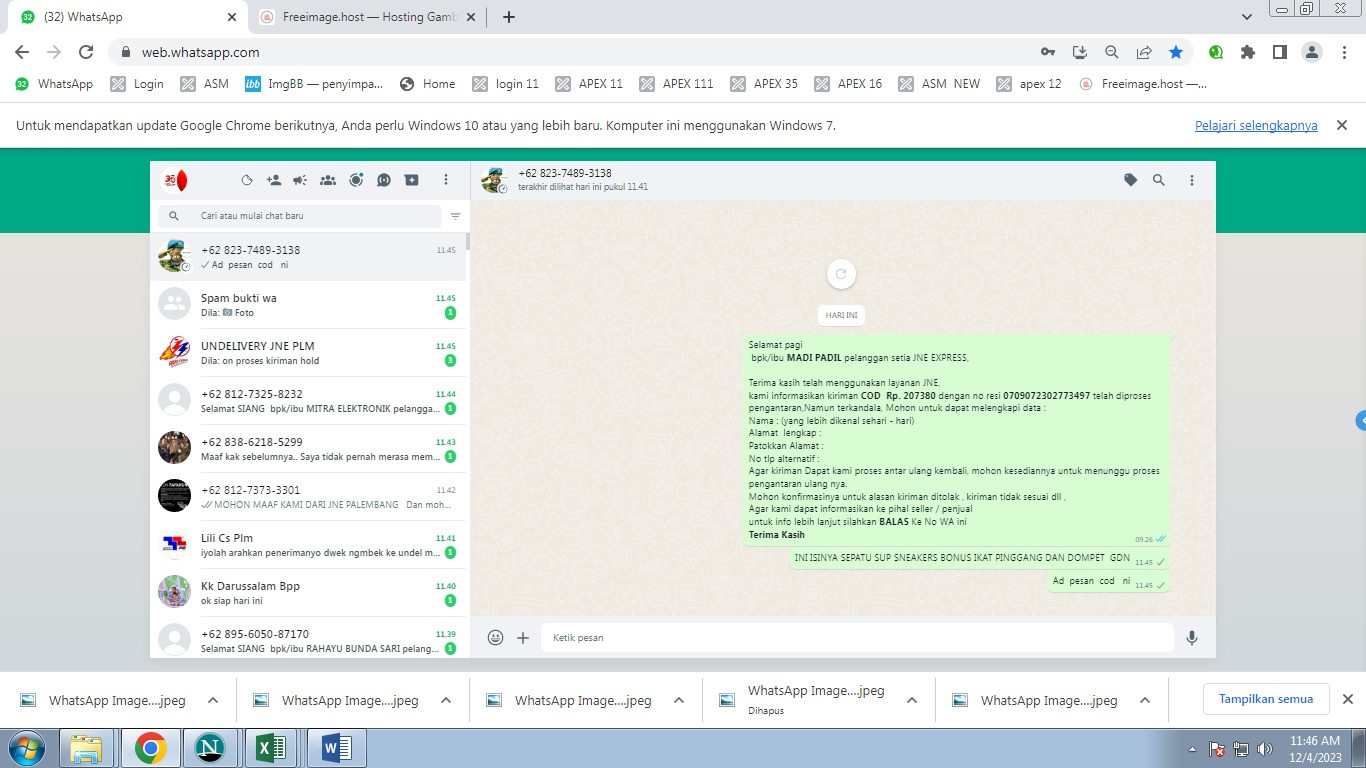The width and height of the screenshot is (1366, 768).
Task: Click the refresh older messages circle button
Action: coord(841,273)
